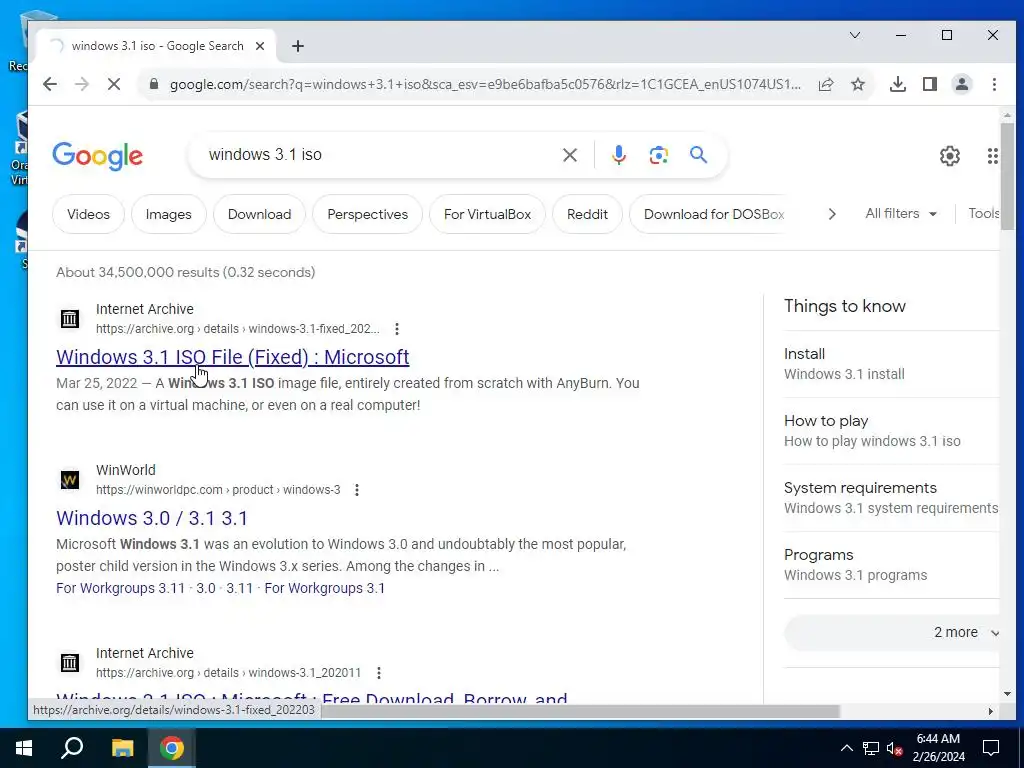Open Google quick settings gear

click(x=950, y=156)
